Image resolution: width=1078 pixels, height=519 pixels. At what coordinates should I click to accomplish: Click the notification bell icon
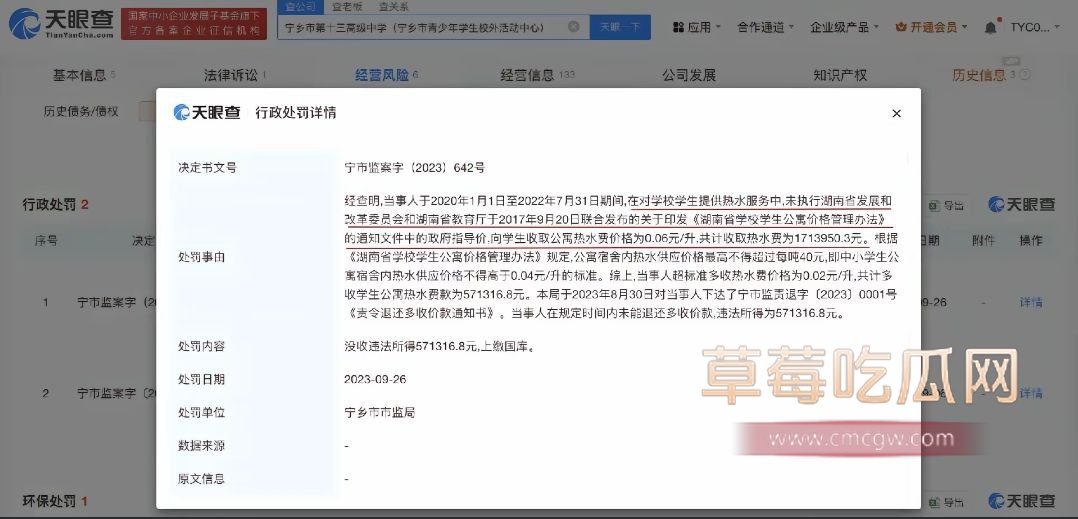pyautogui.click(x=990, y=28)
